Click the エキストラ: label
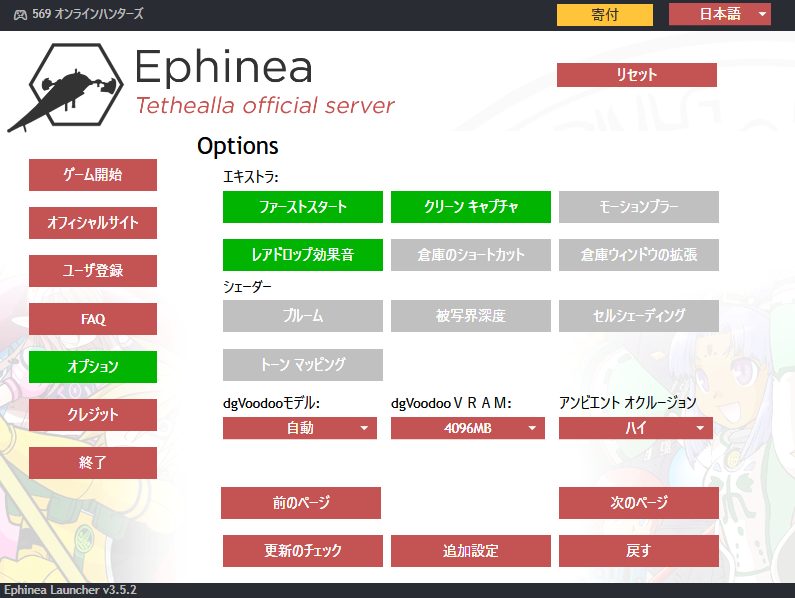This screenshot has width=795, height=598. [x=251, y=177]
